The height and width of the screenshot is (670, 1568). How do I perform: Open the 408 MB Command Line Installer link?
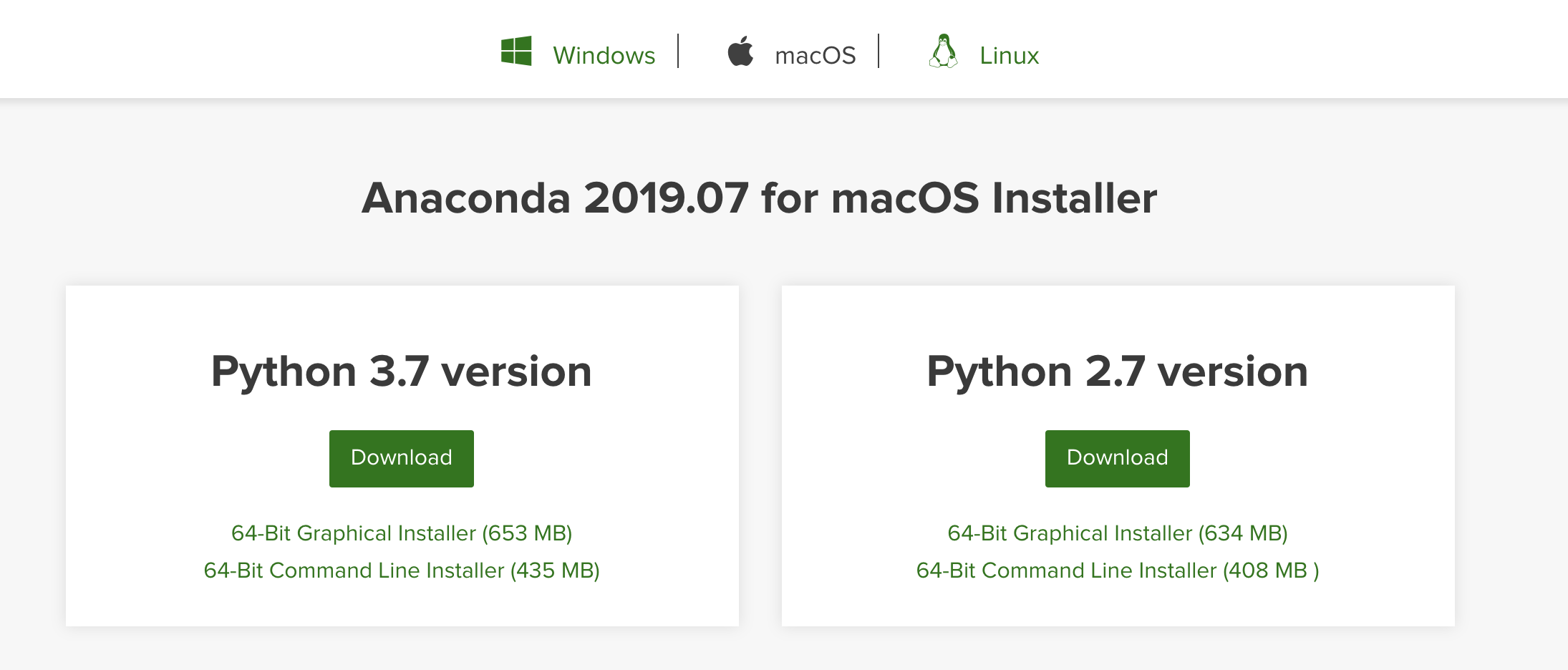click(x=1117, y=571)
